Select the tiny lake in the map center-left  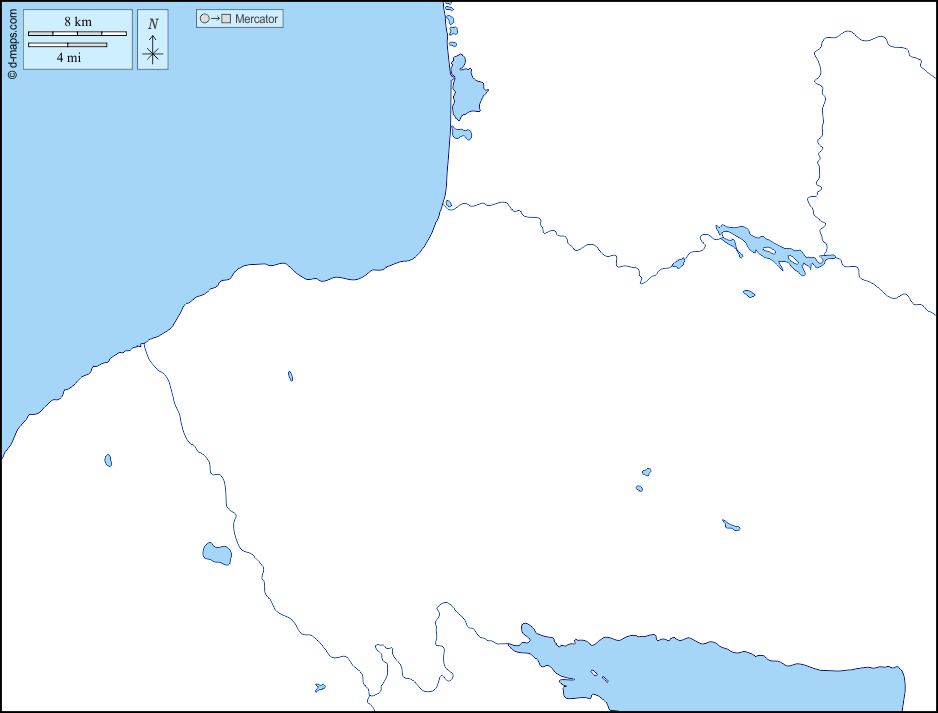coord(290,376)
